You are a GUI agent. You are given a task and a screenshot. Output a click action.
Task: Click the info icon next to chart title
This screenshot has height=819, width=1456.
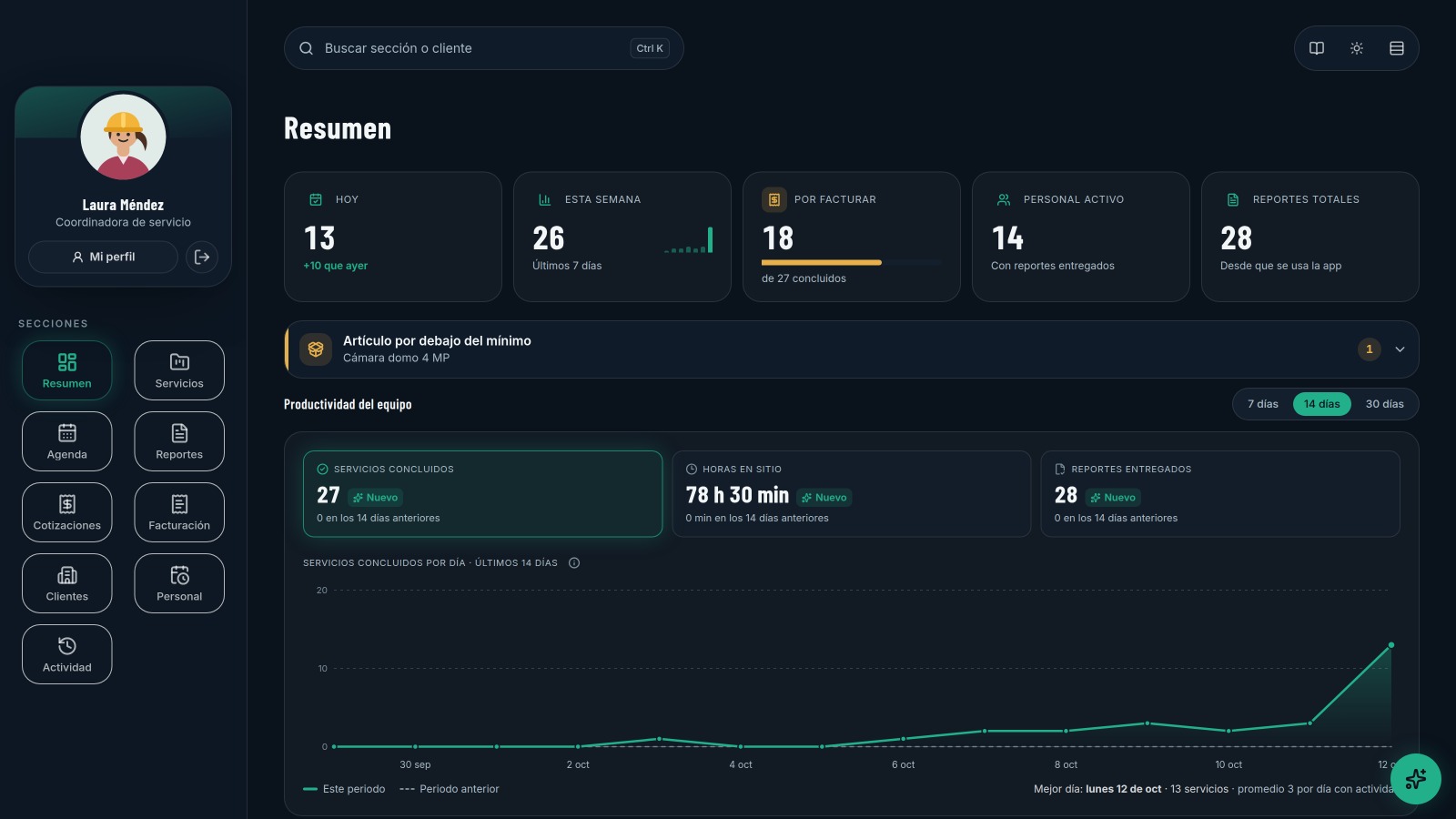(x=574, y=563)
